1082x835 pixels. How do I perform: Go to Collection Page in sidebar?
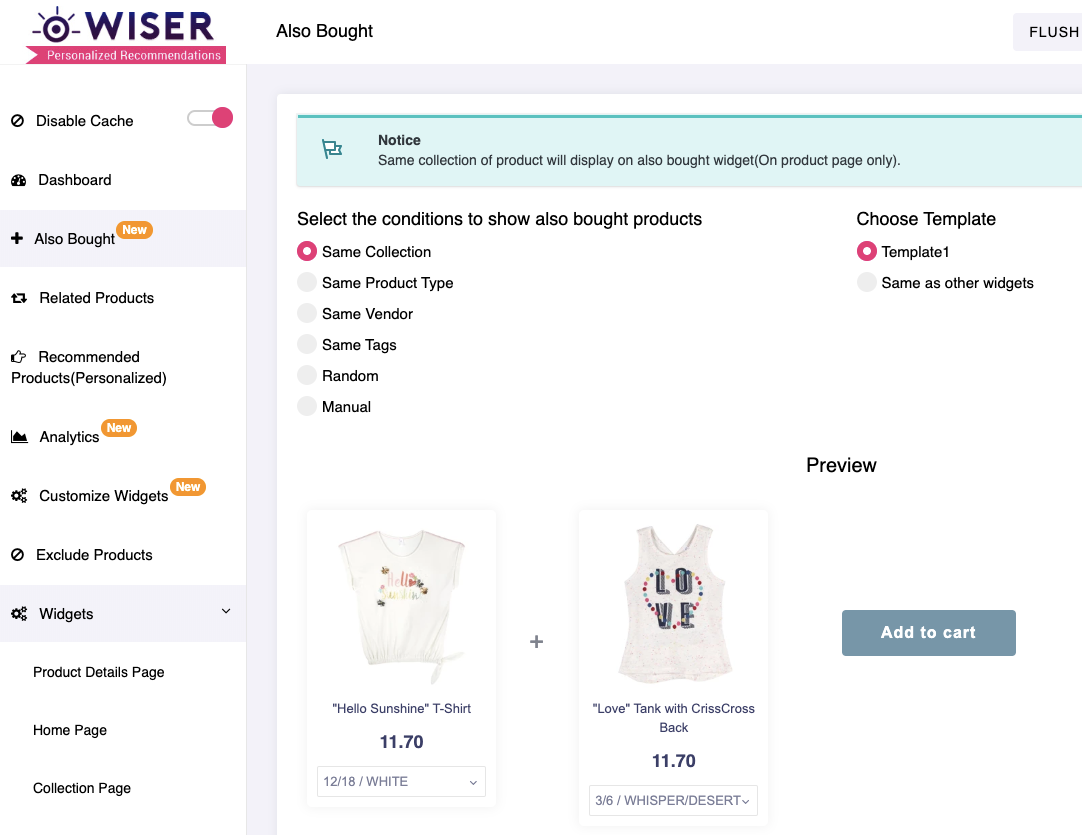(x=82, y=788)
